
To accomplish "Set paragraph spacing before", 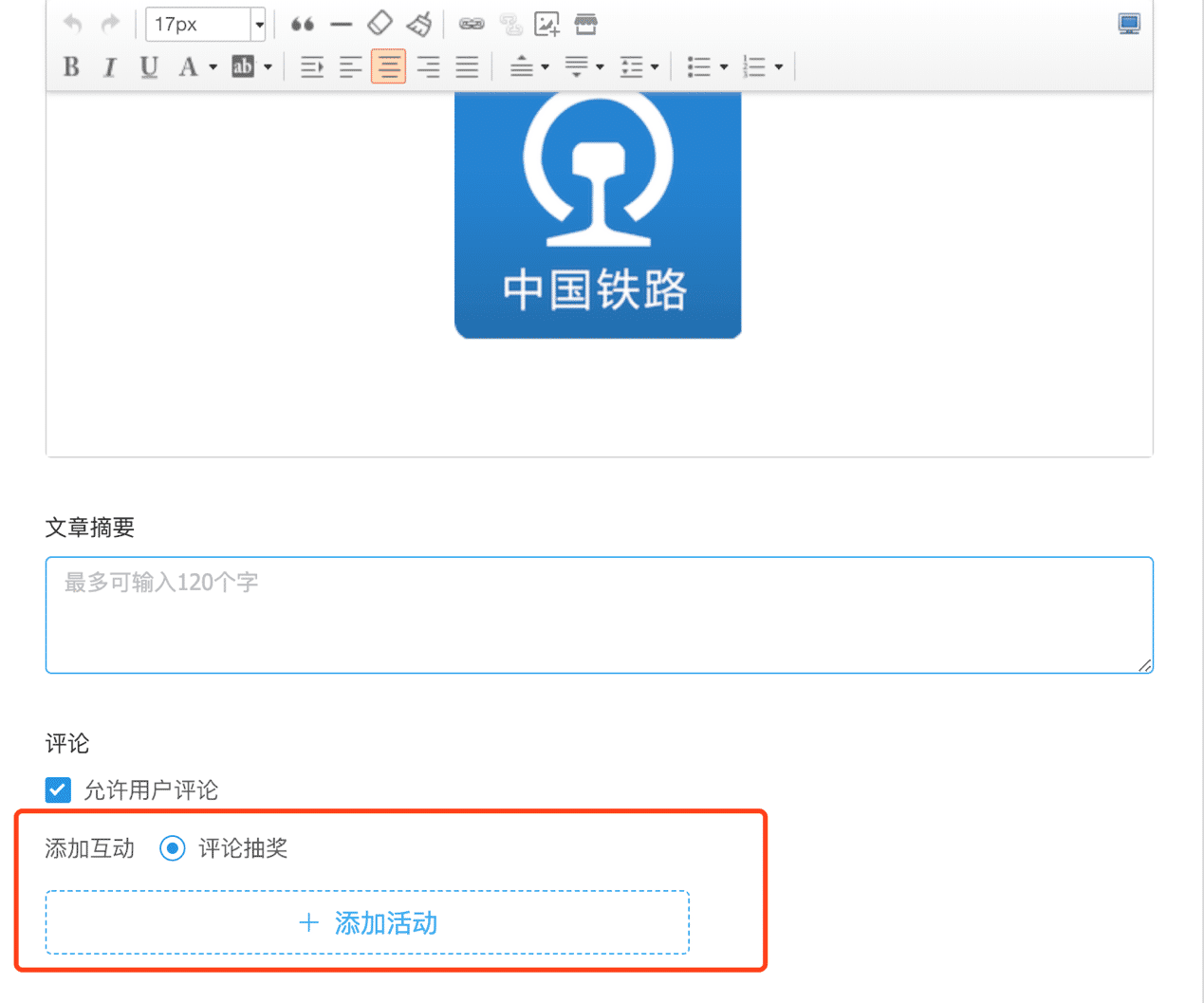I will pyautogui.click(x=522, y=66).
